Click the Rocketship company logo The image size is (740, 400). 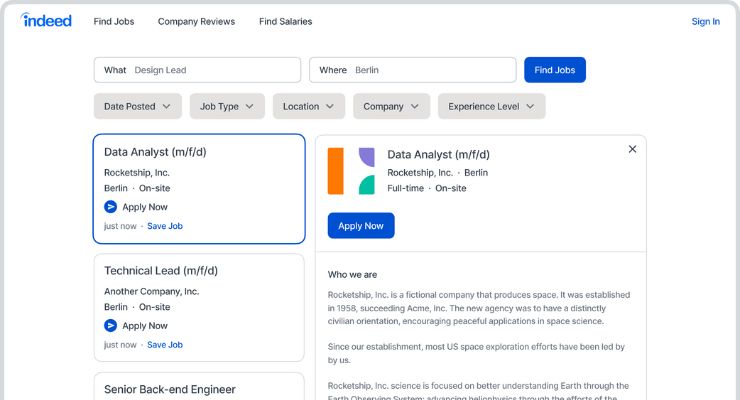click(x=351, y=171)
